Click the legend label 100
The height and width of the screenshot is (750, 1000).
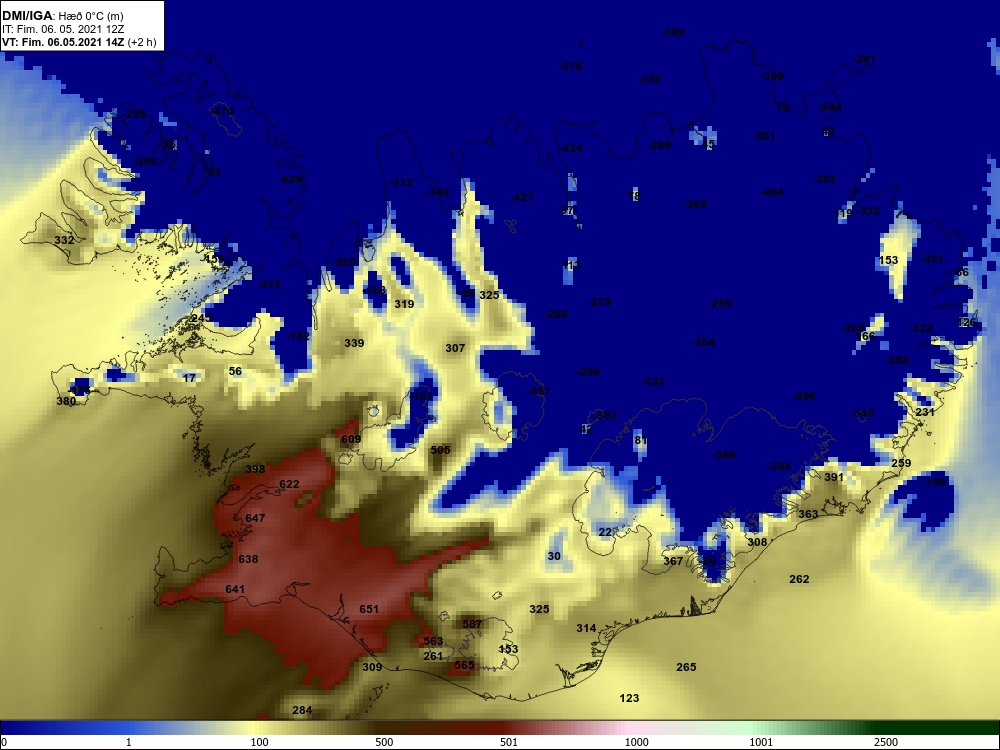(x=259, y=742)
